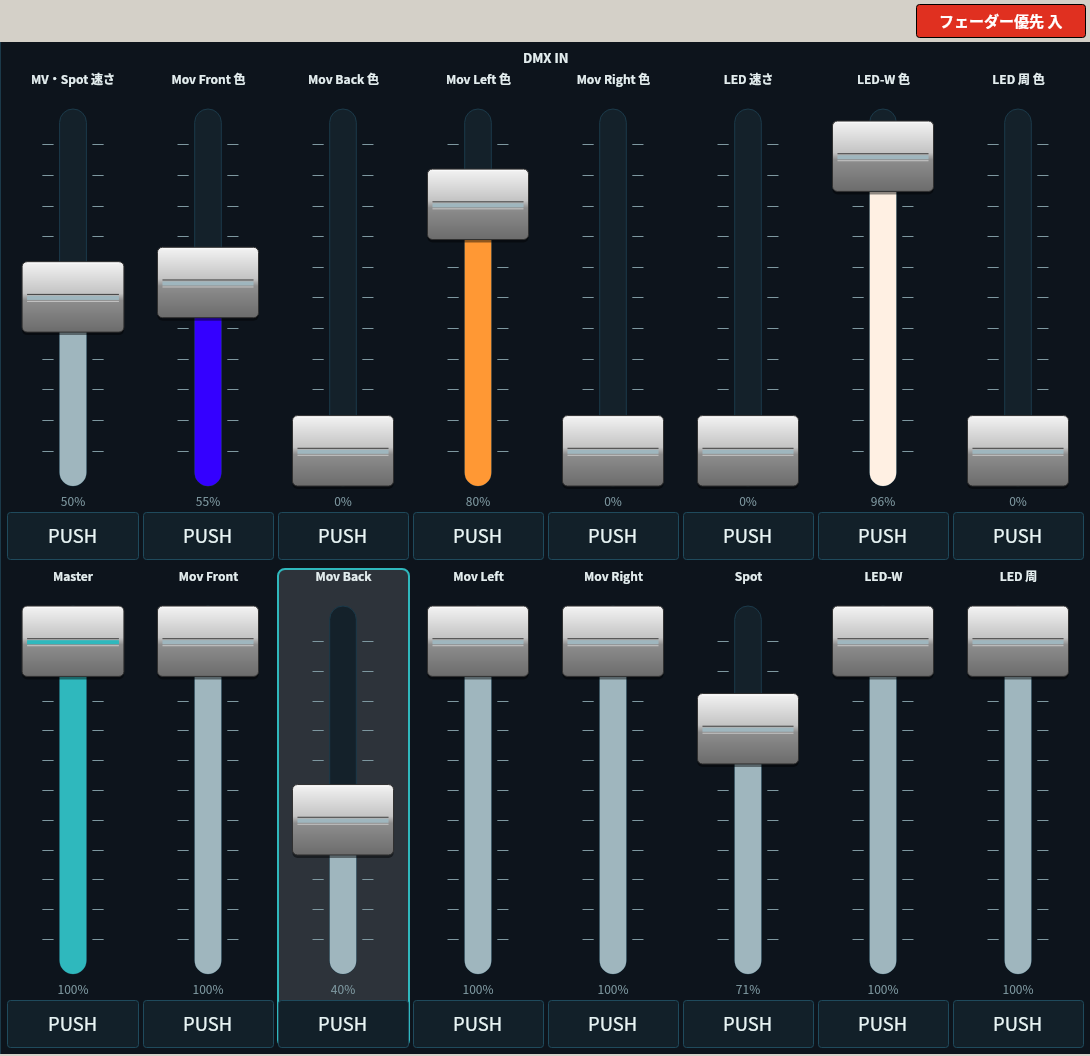Click PUSH under Mov Left dimmer fader
The height and width of the screenshot is (1056, 1090).
[x=478, y=1024]
